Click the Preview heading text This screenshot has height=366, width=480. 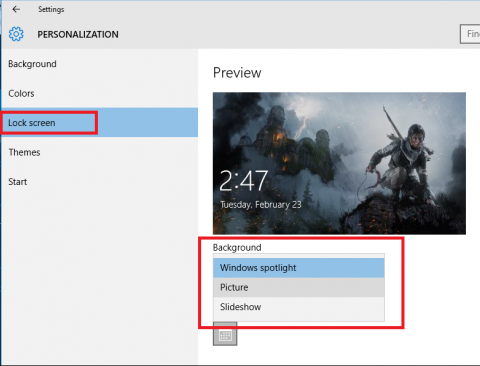point(237,73)
